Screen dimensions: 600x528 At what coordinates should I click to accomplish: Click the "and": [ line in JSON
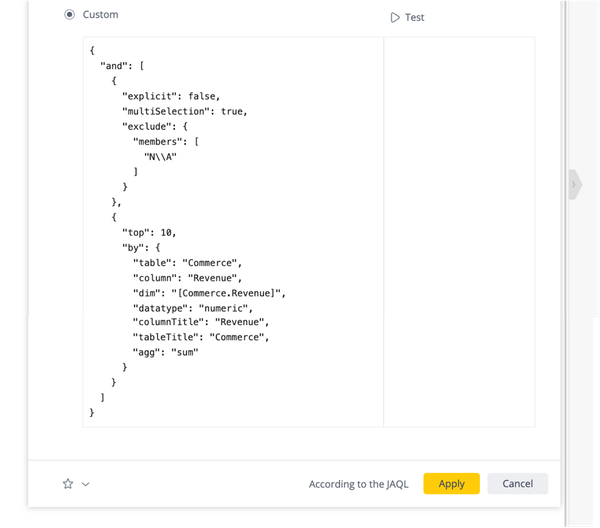coord(122,66)
